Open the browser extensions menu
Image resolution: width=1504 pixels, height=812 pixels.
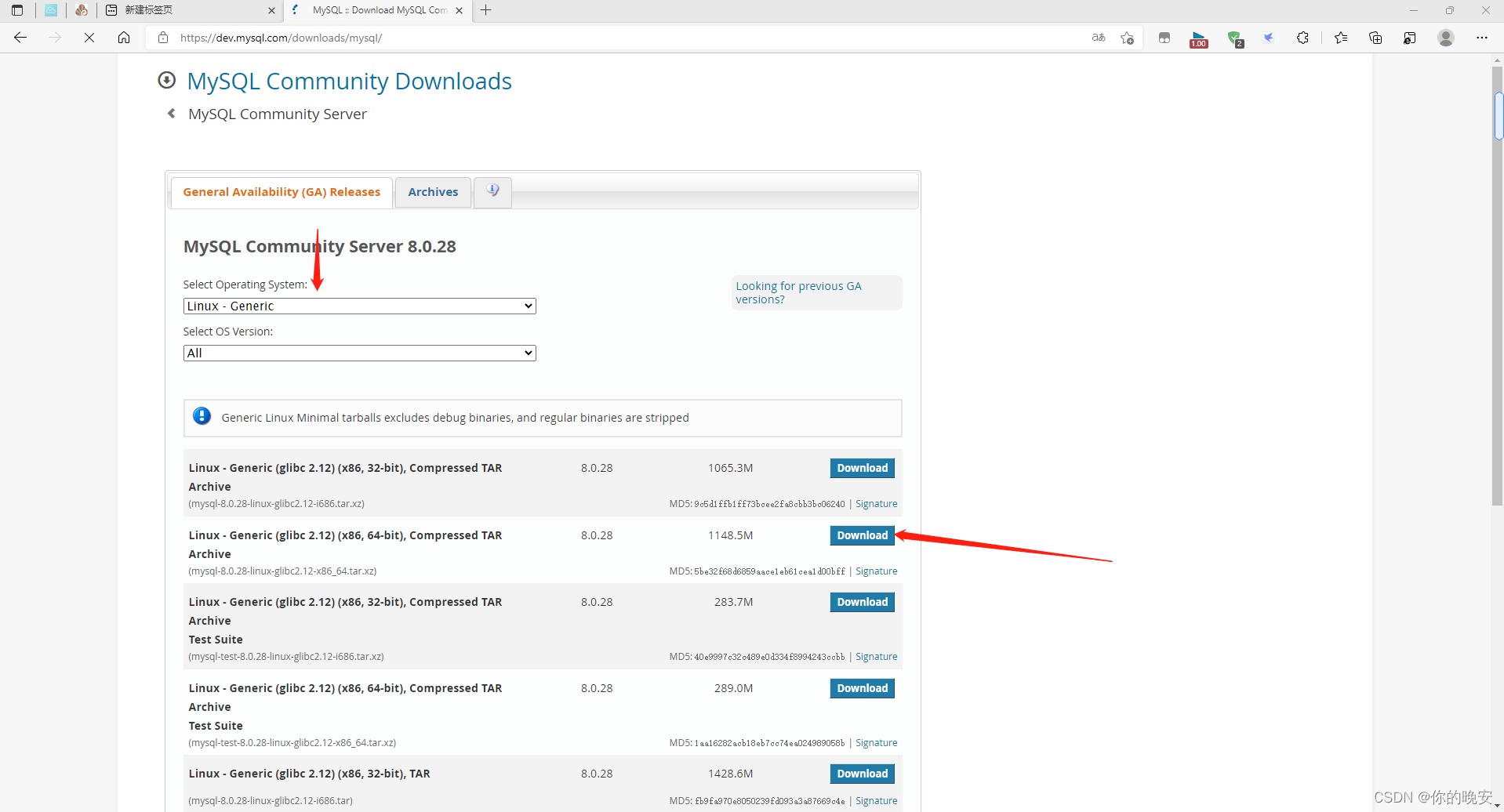coord(1303,38)
